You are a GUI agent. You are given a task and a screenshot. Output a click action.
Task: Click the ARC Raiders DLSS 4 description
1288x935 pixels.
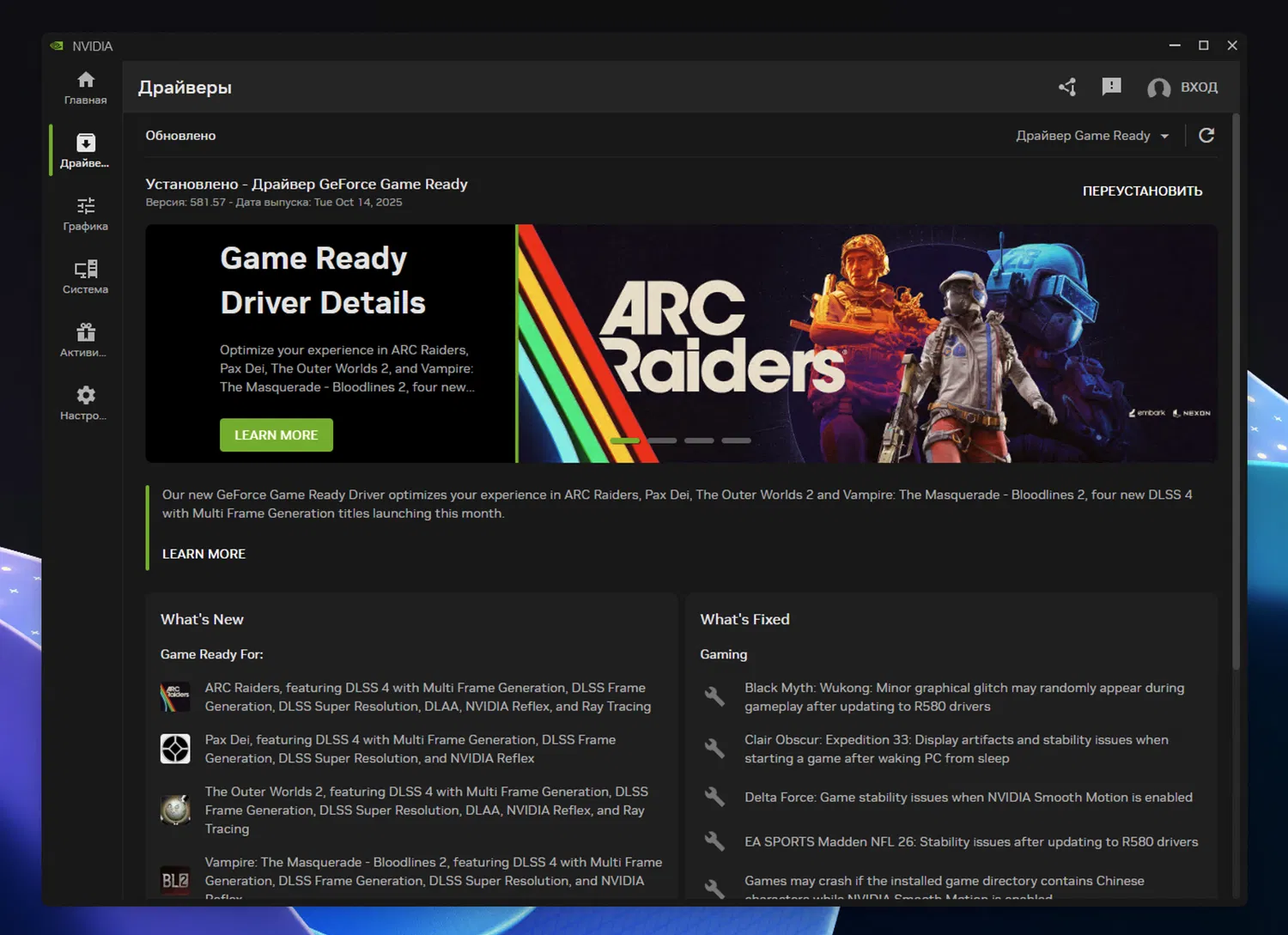point(428,697)
